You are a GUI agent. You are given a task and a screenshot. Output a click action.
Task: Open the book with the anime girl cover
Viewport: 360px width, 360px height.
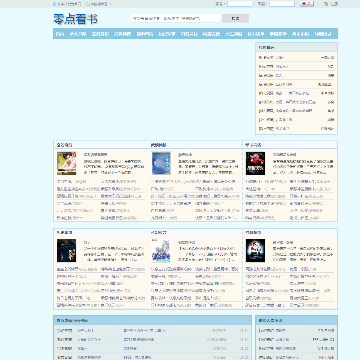[x=66, y=163]
